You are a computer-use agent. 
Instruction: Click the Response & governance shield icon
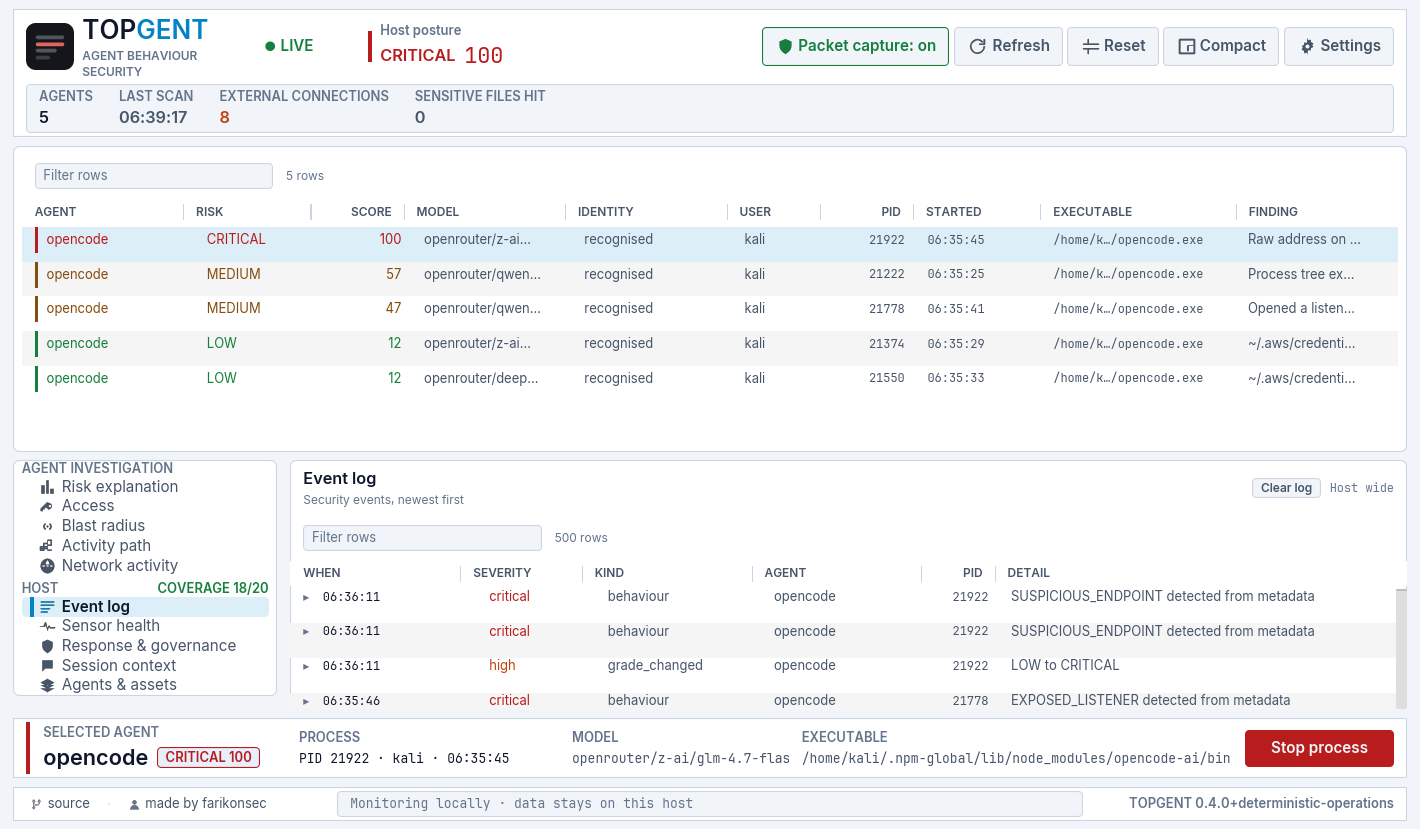tap(47, 646)
